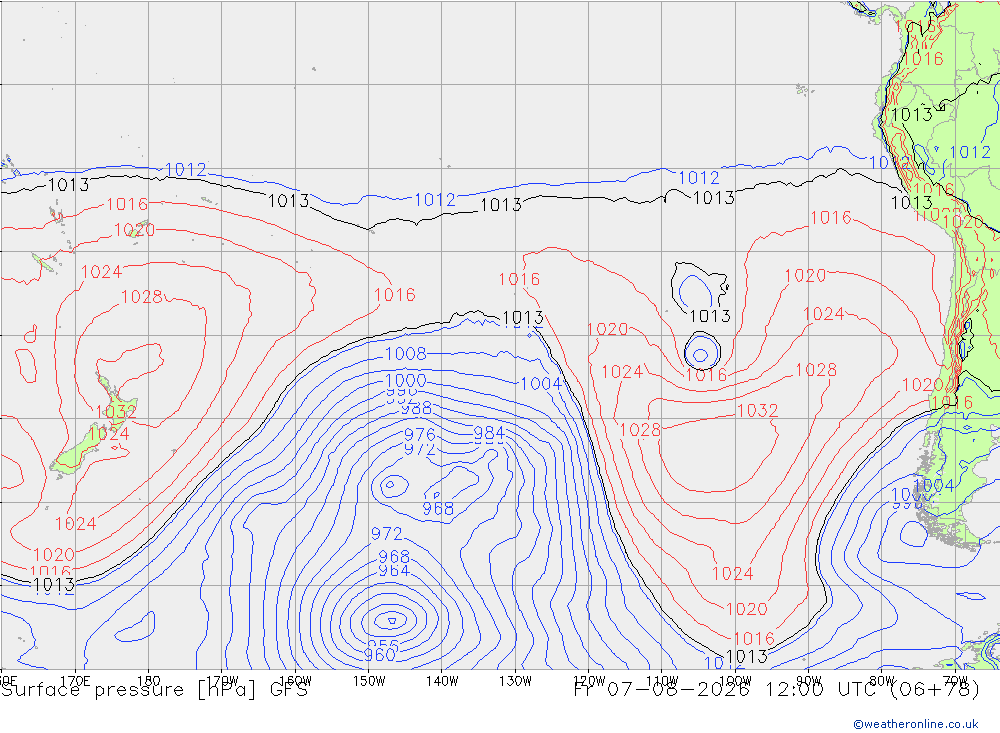1000x733 pixels.
Task: Click the 'Fr 07-08-2026 12:00 UTC (06+78)' timestamp
Action: coord(776,690)
